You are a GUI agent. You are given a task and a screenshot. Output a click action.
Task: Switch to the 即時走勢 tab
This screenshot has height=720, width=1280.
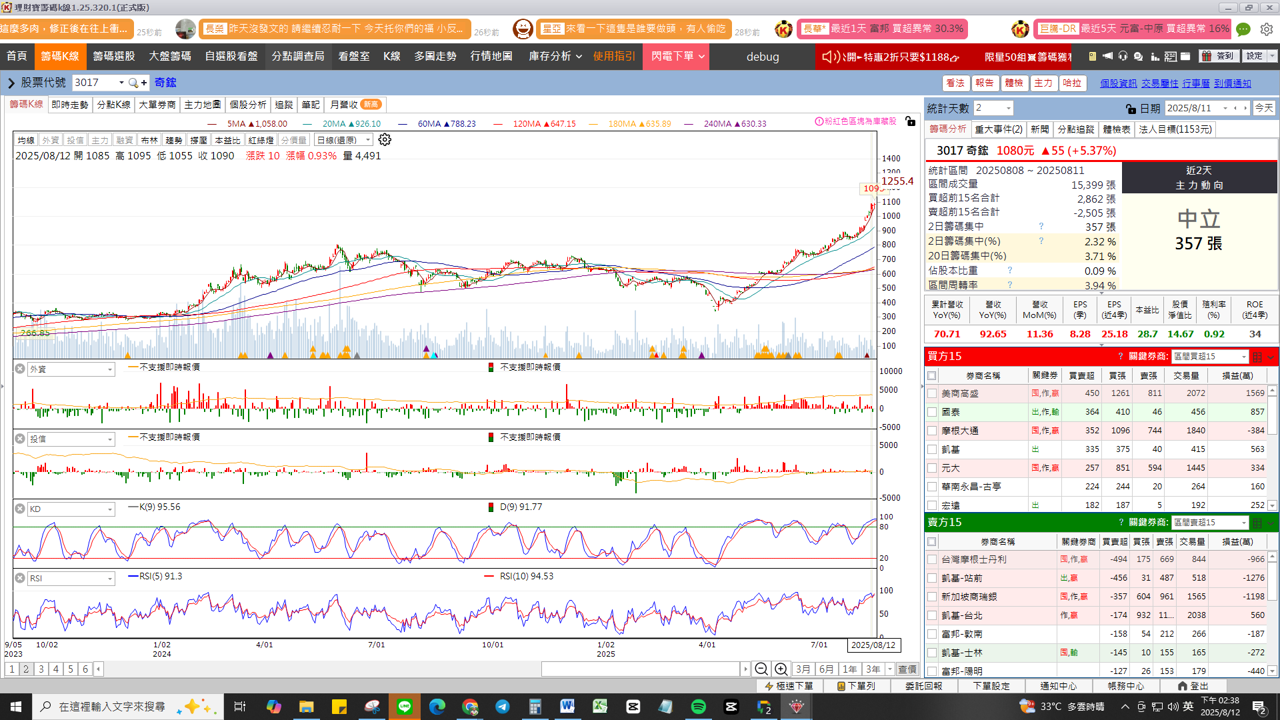[x=70, y=104]
